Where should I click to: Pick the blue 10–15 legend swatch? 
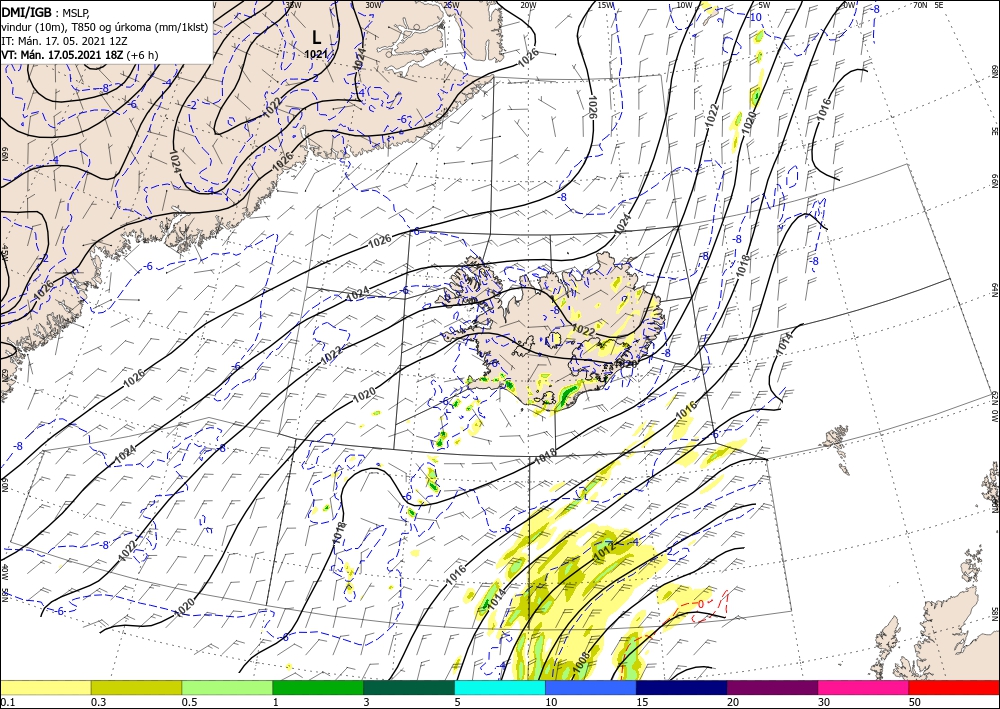(591, 687)
